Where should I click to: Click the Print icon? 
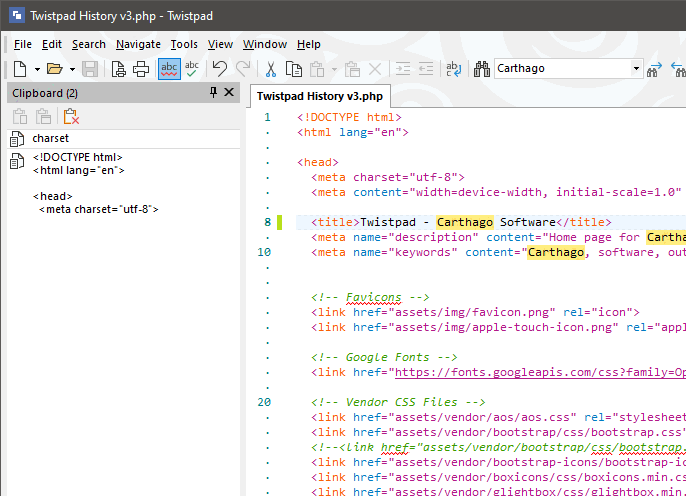click(x=141, y=69)
